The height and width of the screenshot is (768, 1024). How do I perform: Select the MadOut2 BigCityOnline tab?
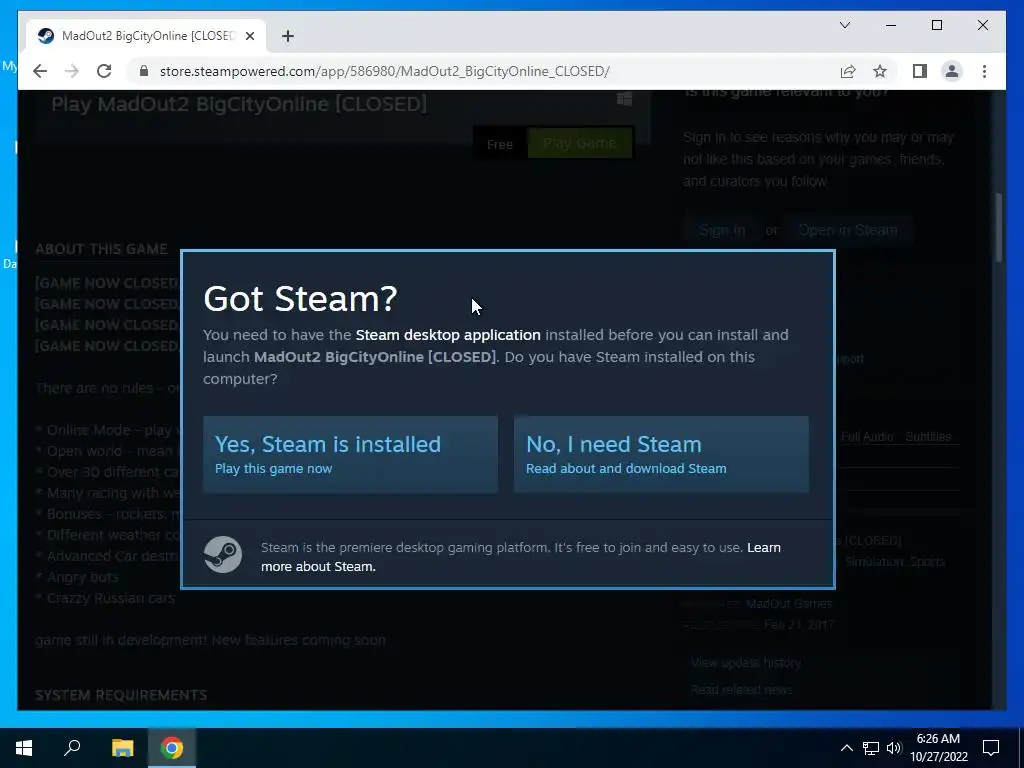(x=145, y=36)
